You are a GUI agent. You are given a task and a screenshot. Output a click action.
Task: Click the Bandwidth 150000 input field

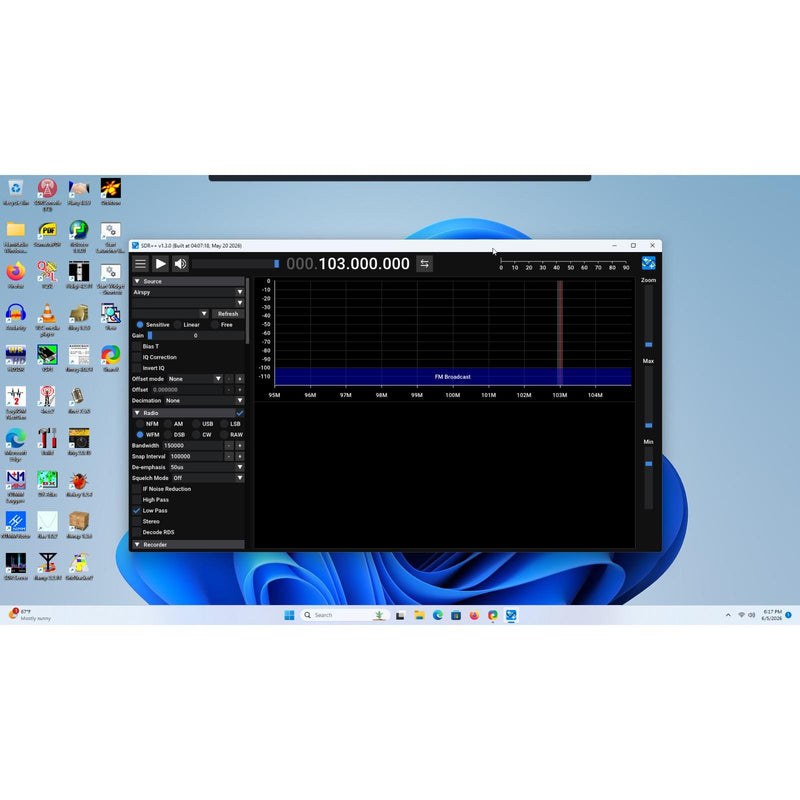point(192,445)
